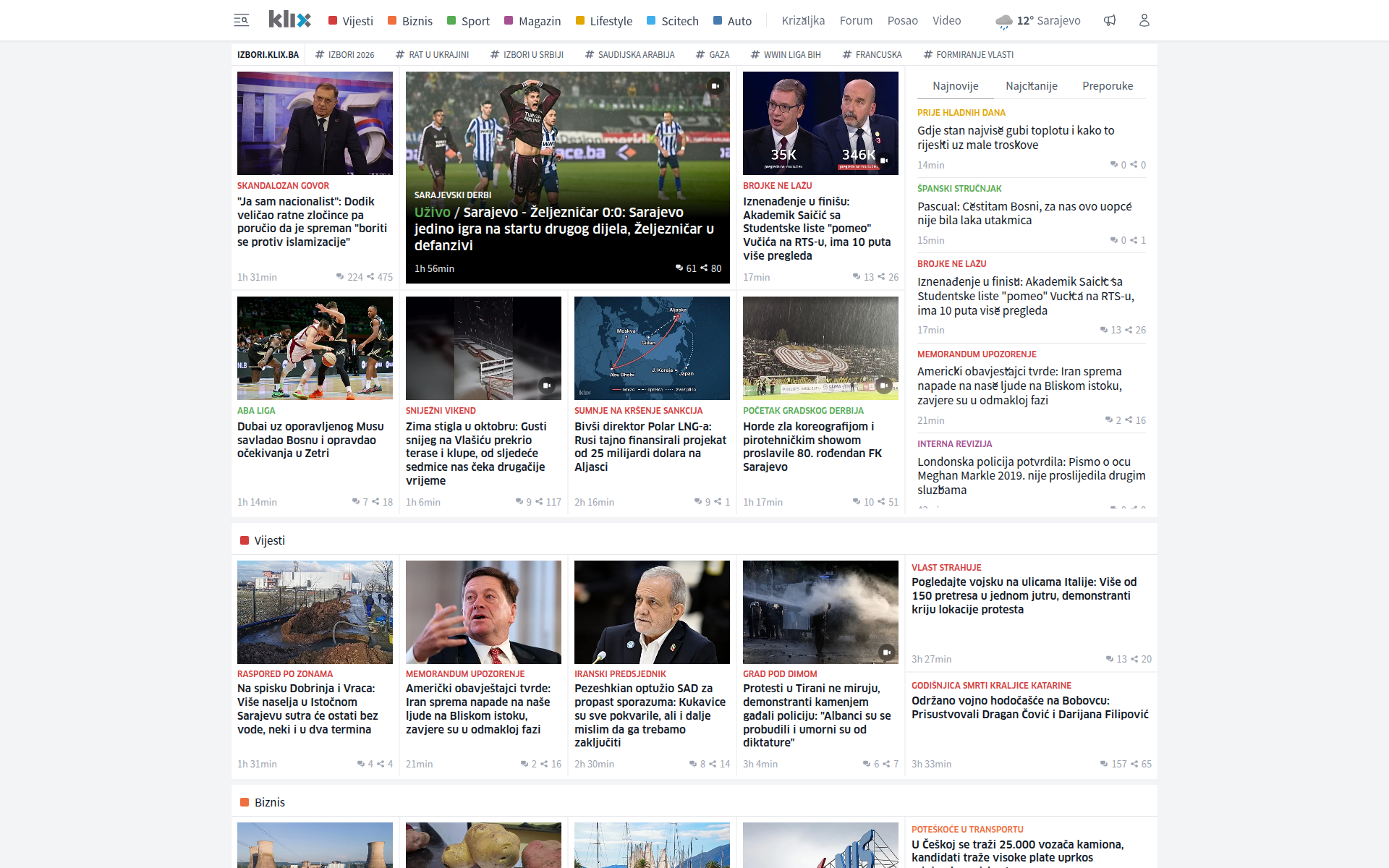Viewport: 1389px width, 868px height.
Task: Click video icon on Vlašić snow image
Action: pyautogui.click(x=547, y=386)
